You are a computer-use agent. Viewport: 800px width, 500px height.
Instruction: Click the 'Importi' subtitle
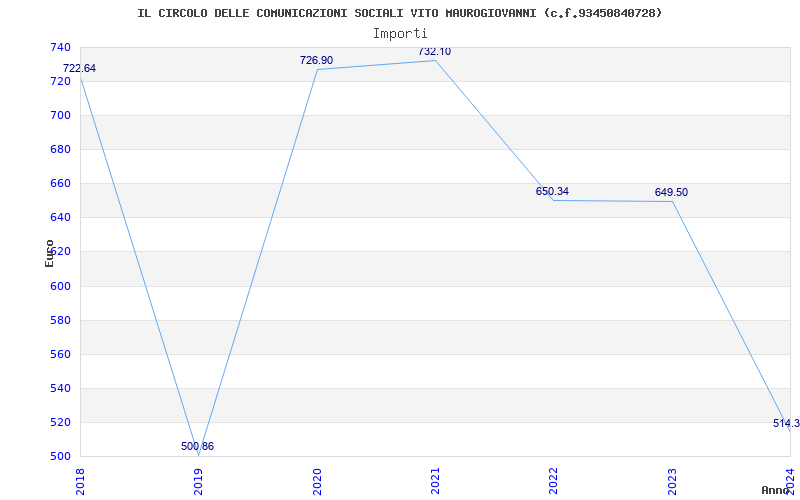[399, 34]
